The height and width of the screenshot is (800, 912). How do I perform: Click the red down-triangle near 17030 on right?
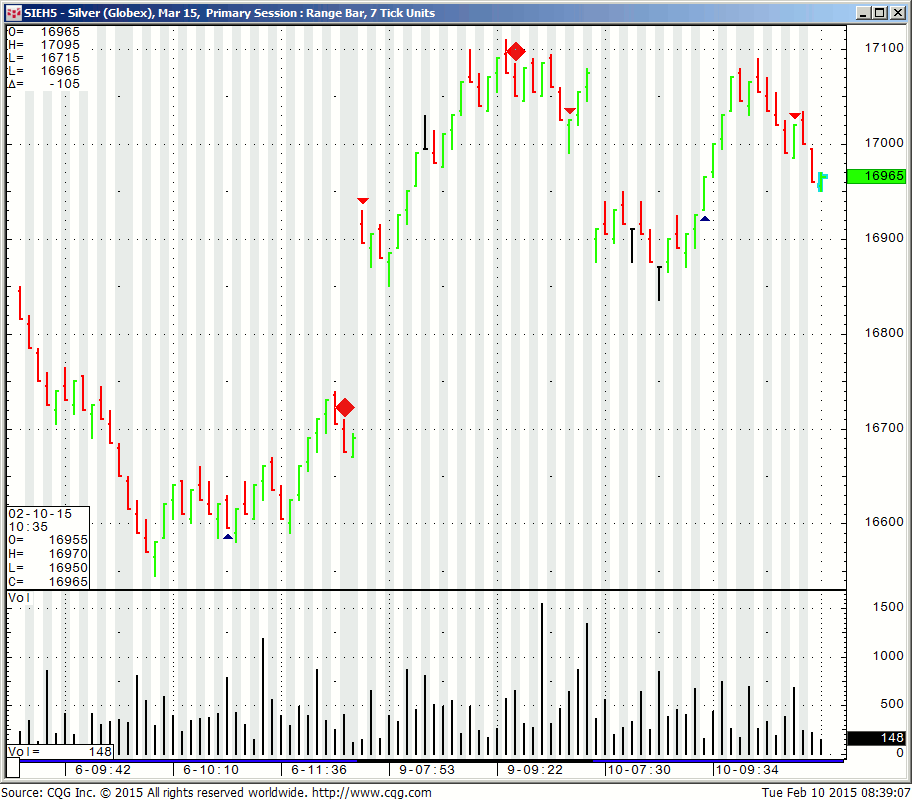795,116
